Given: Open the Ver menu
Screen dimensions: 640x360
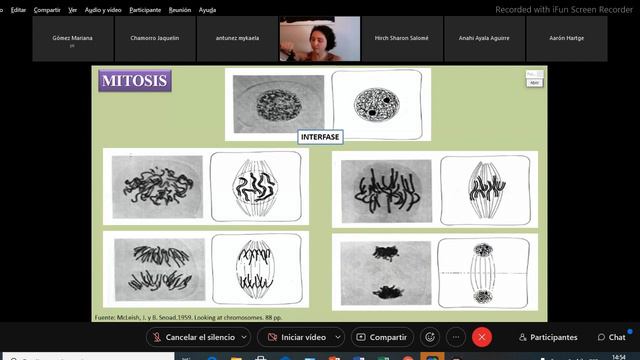Looking at the screenshot, I should pyautogui.click(x=73, y=10).
